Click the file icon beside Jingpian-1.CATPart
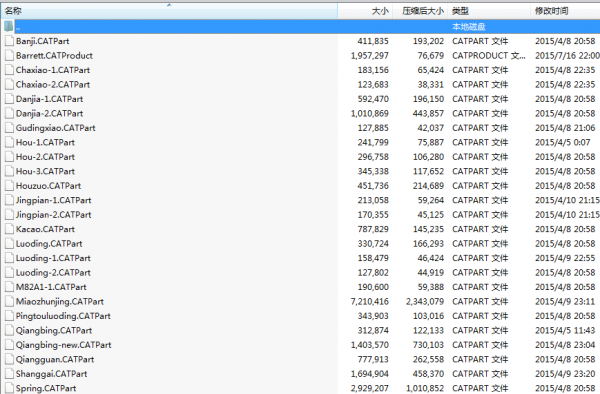 pyautogui.click(x=9, y=200)
